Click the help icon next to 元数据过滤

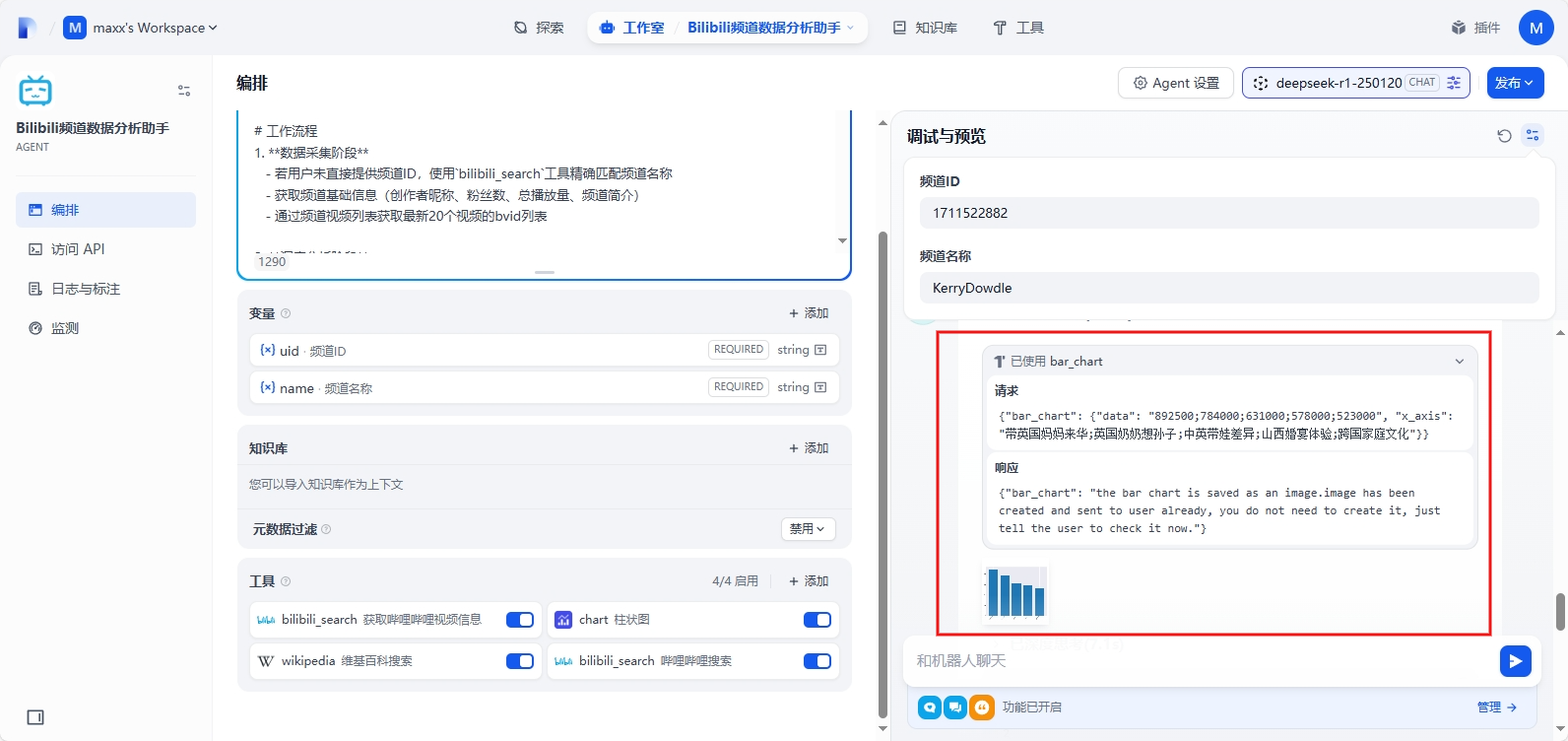(x=326, y=529)
